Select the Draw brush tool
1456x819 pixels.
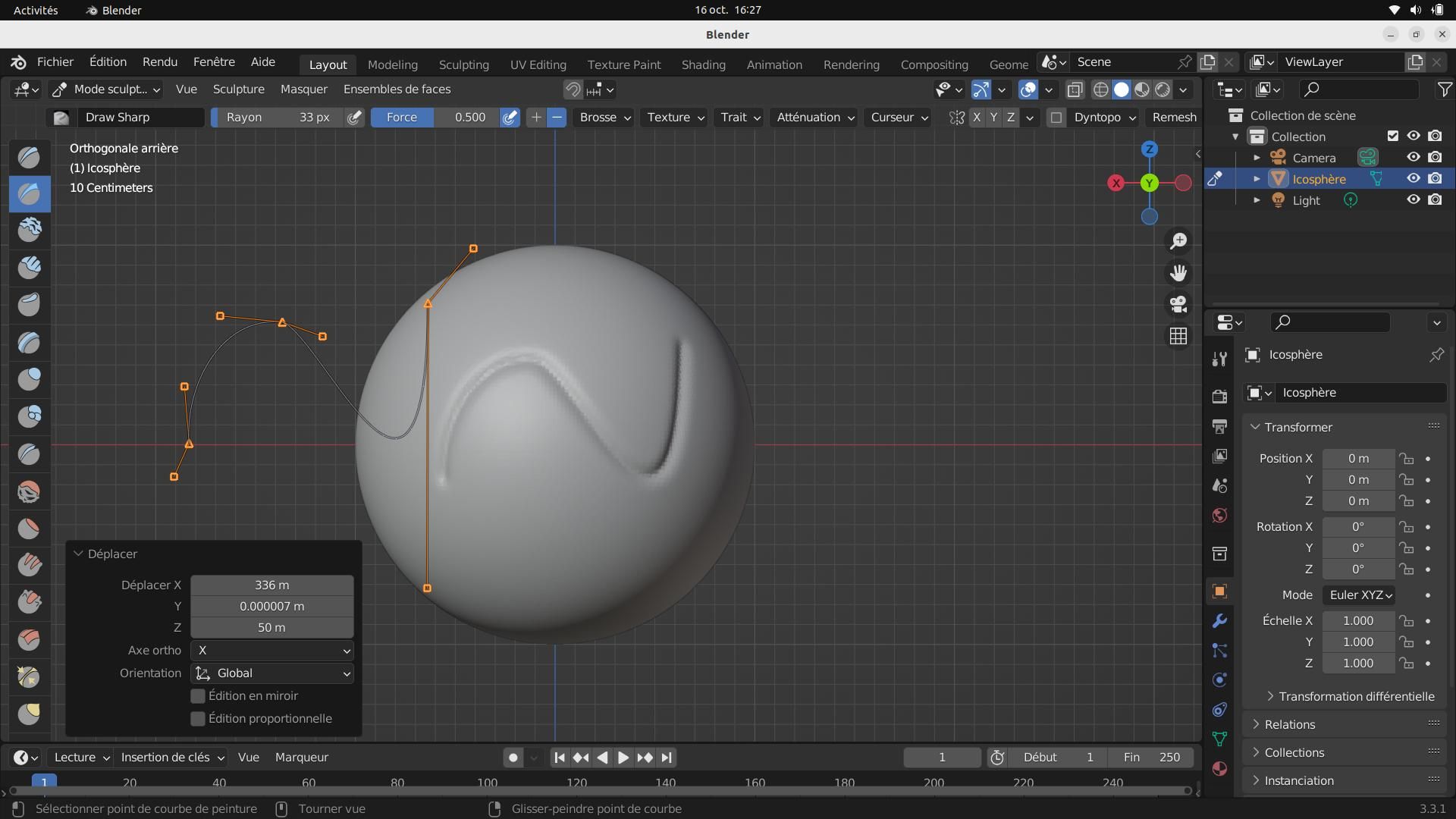pos(30,157)
